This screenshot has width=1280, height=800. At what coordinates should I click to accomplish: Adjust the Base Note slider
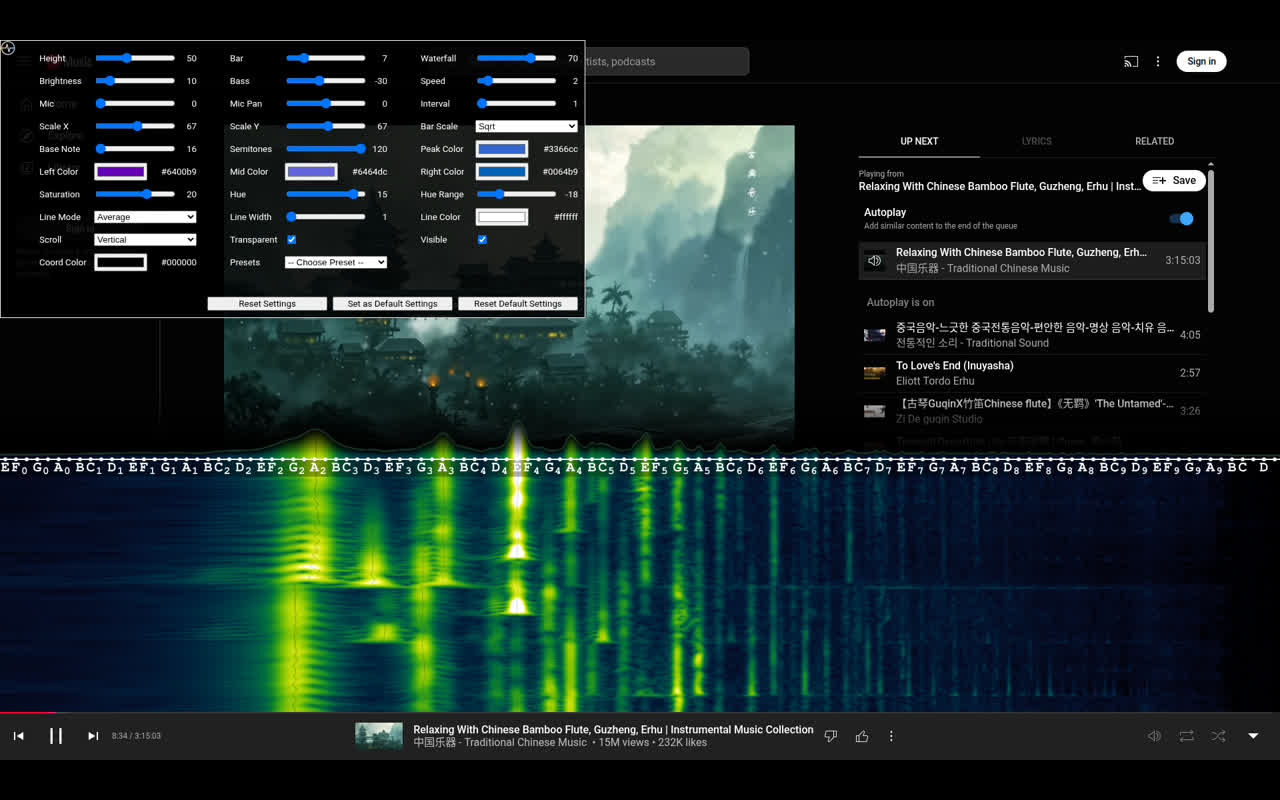click(135, 149)
